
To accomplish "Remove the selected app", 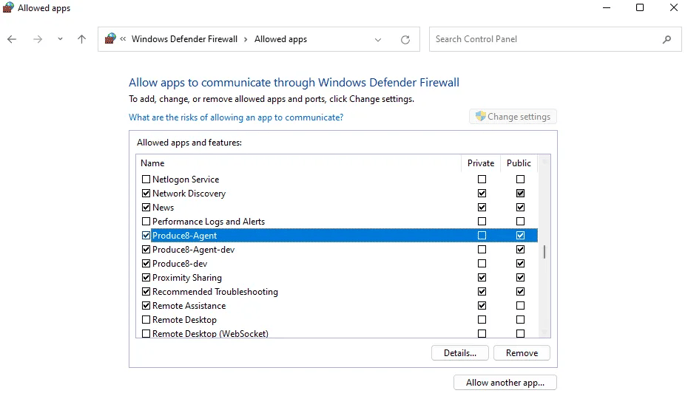I will pos(522,353).
